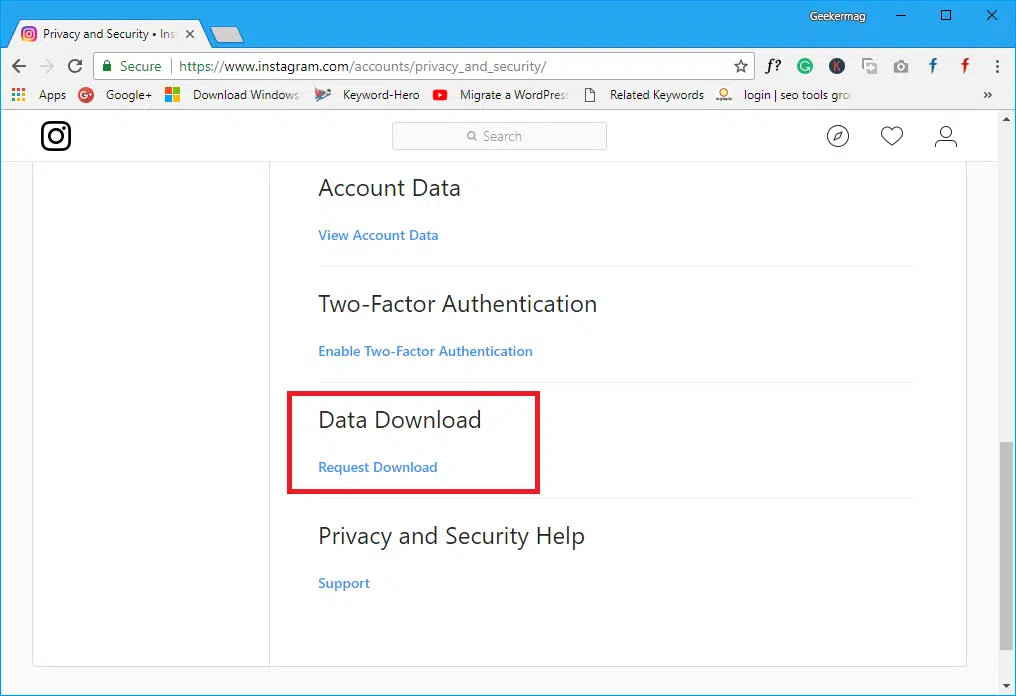Go back using the back arrow
The width and height of the screenshot is (1016, 696).
coord(18,66)
